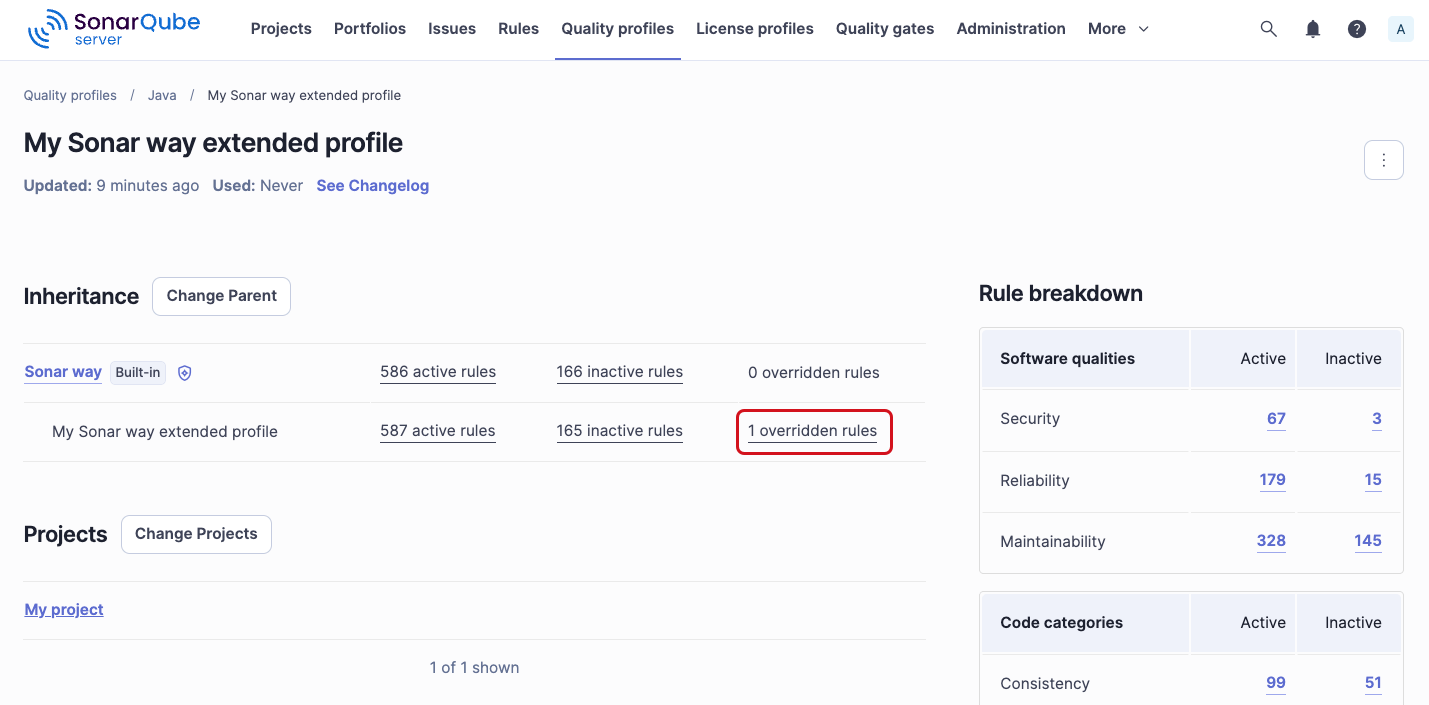Screen dimensions: 1429x705
Task: Open the Rules menu item
Action: coord(519,29)
